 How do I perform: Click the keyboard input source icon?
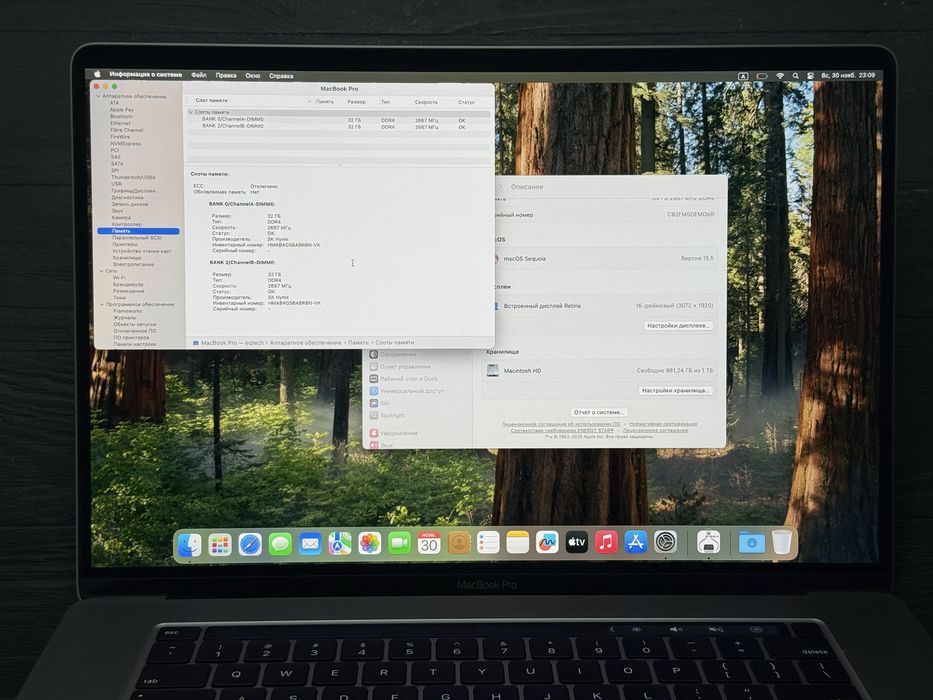click(743, 76)
